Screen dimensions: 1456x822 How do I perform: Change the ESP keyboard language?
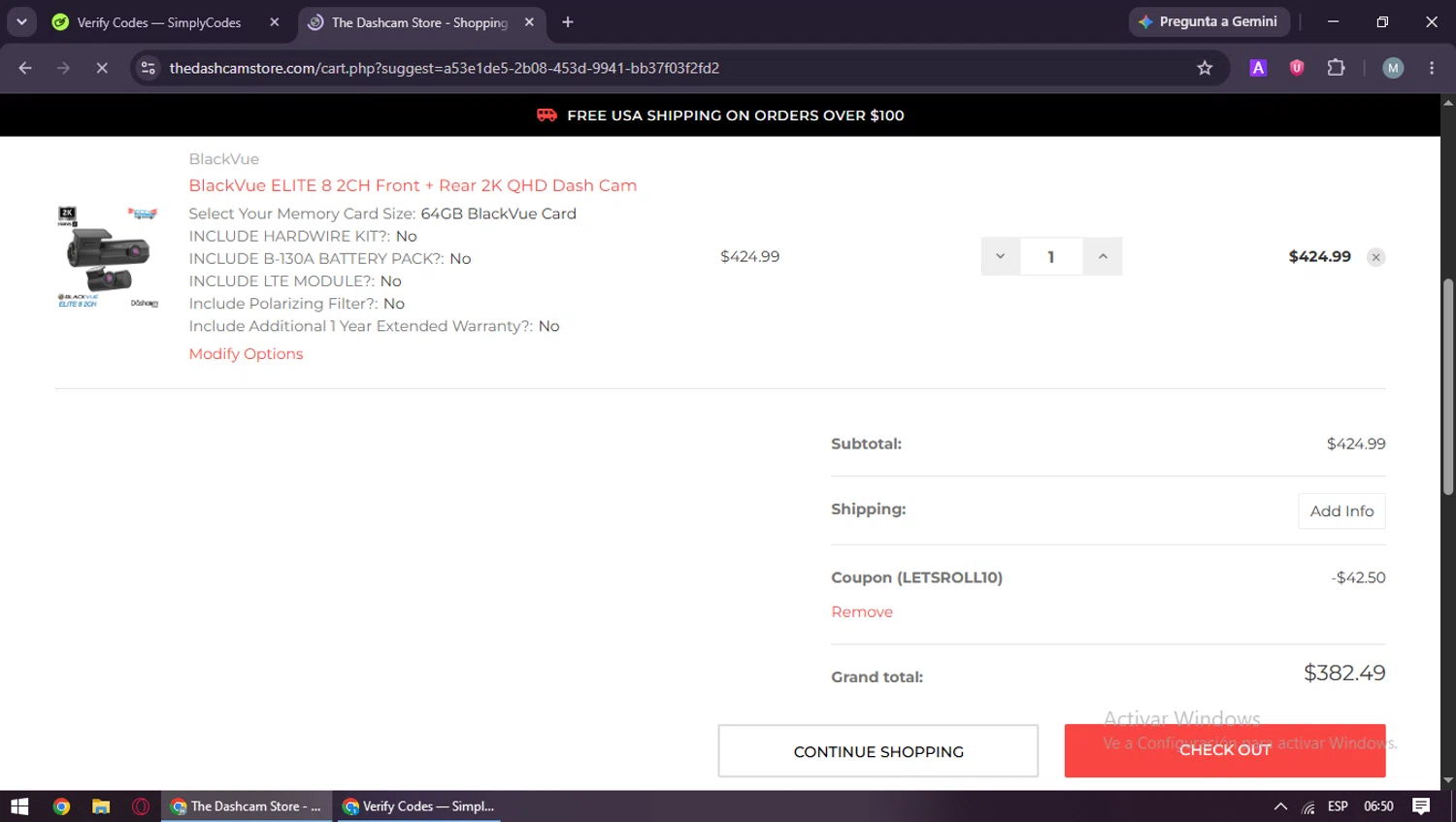click(1338, 806)
